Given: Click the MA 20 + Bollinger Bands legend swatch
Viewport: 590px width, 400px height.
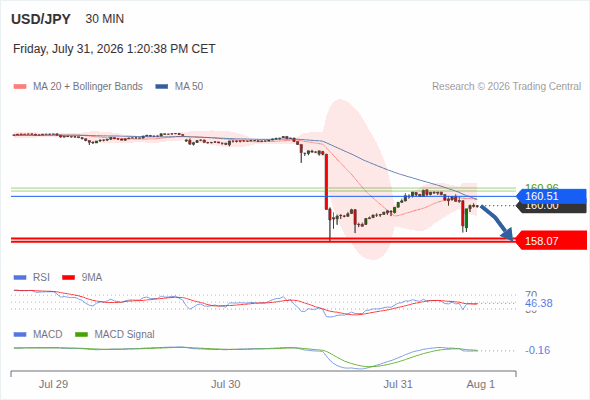Looking at the screenshot, I should click(x=20, y=87).
